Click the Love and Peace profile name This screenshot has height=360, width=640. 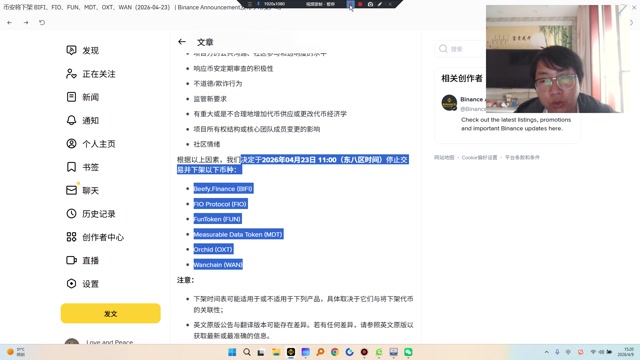tap(109, 342)
